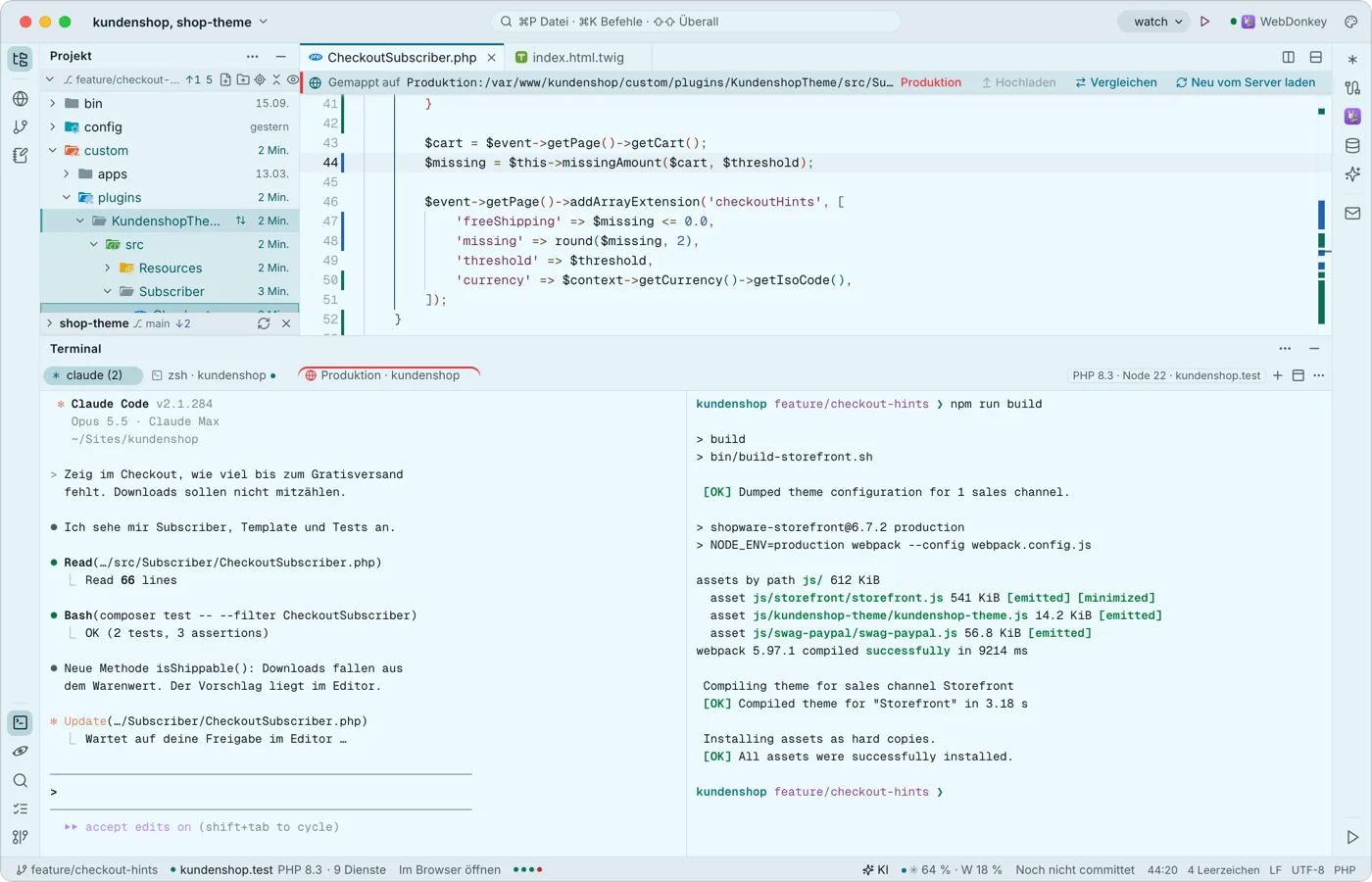
Task: Click the feature/checkout-hints branch in status bar
Action: [87, 870]
